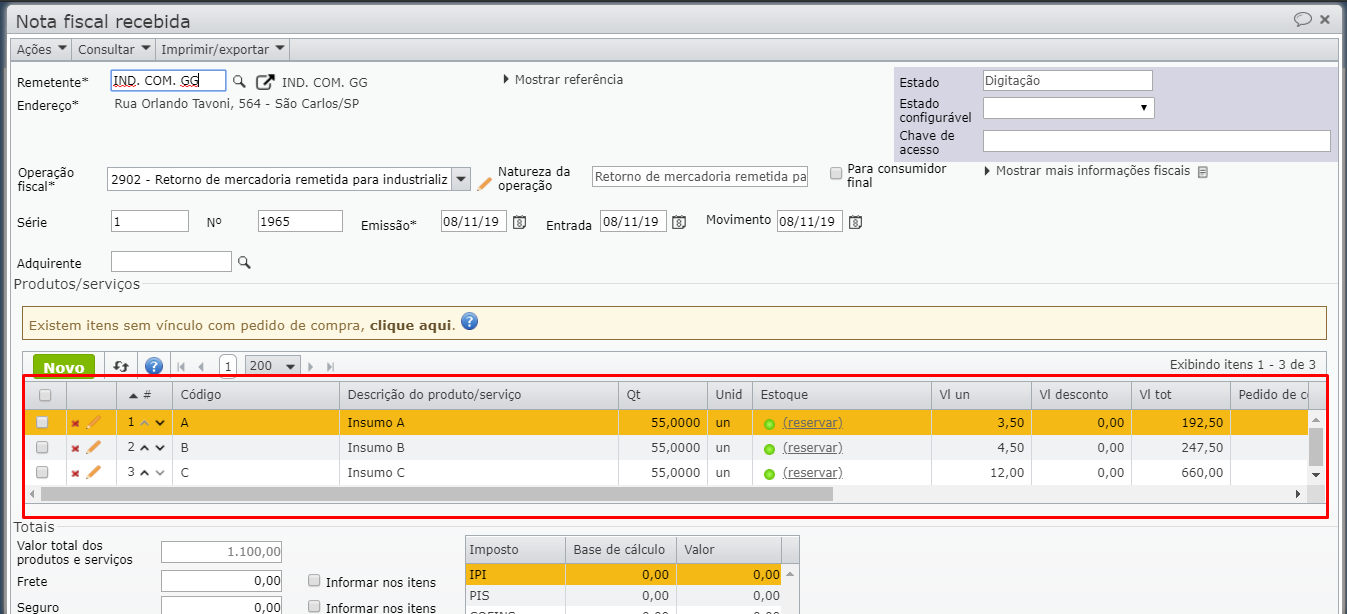Click the Adquirente input field

[x=171, y=262]
